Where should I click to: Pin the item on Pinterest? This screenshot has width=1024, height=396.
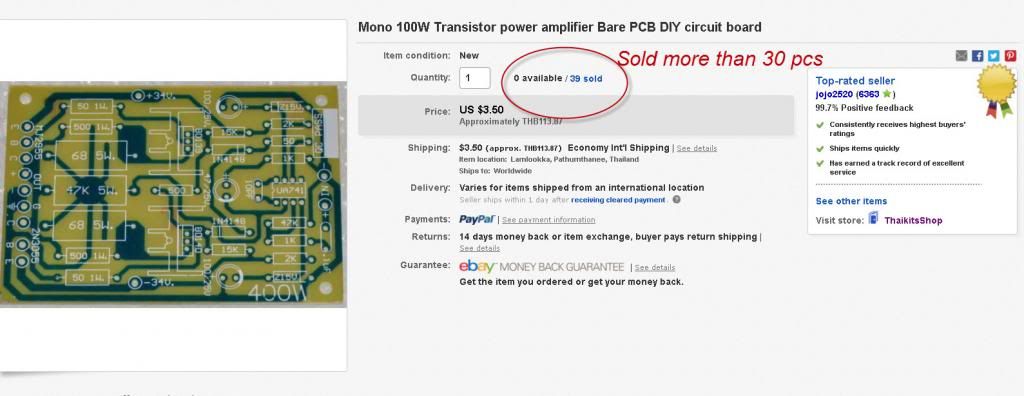coord(1010,56)
